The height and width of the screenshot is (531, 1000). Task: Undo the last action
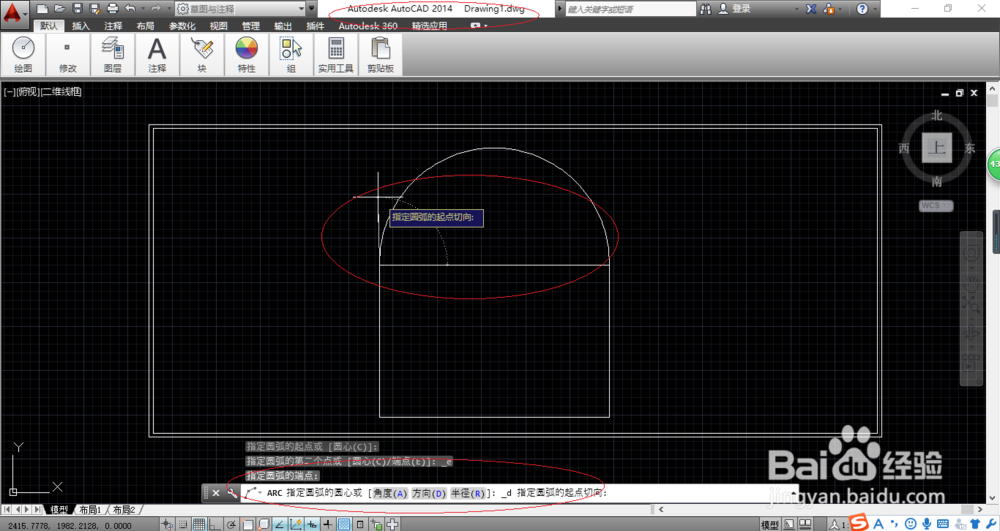[130, 9]
